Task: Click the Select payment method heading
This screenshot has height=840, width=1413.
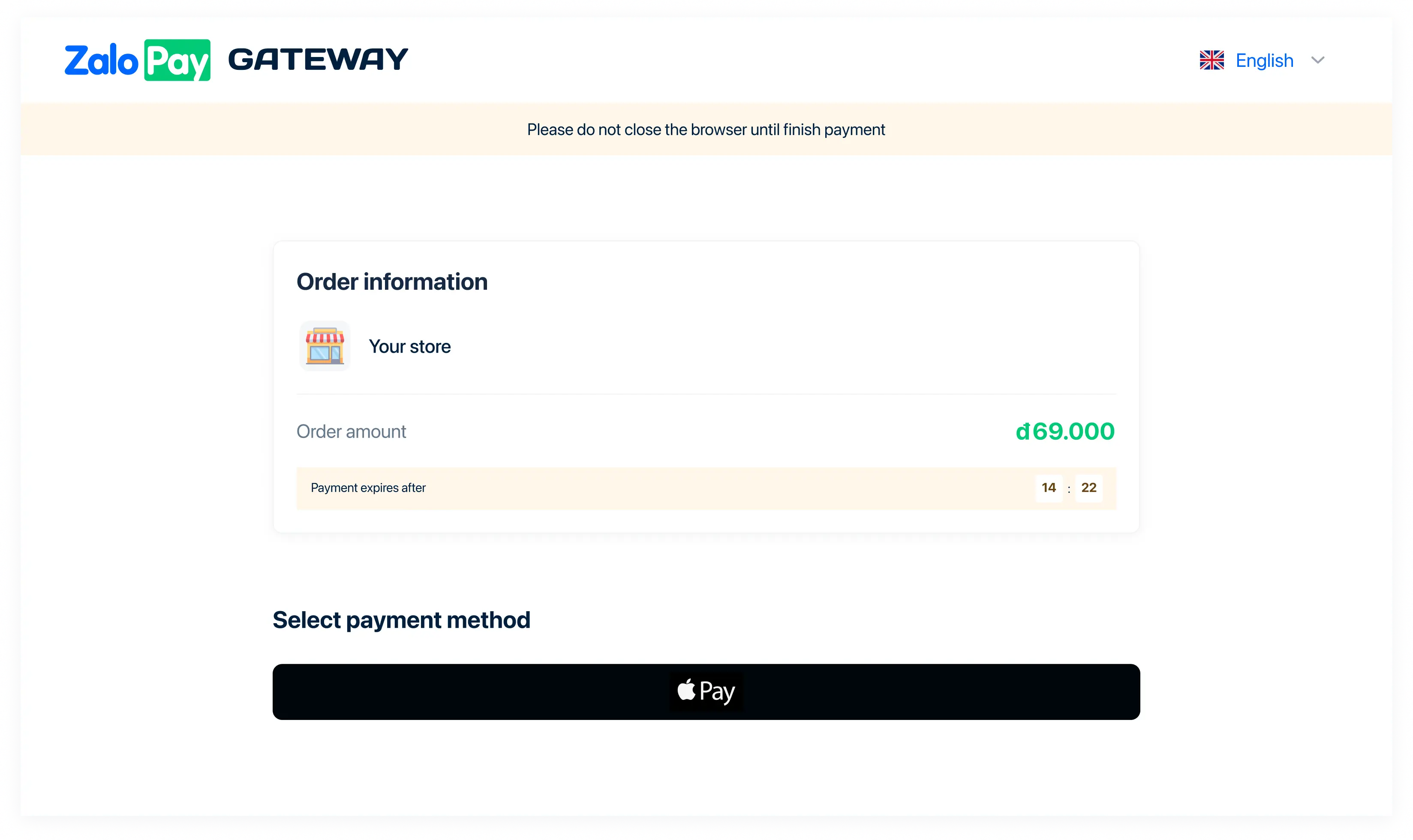Action: [401, 620]
